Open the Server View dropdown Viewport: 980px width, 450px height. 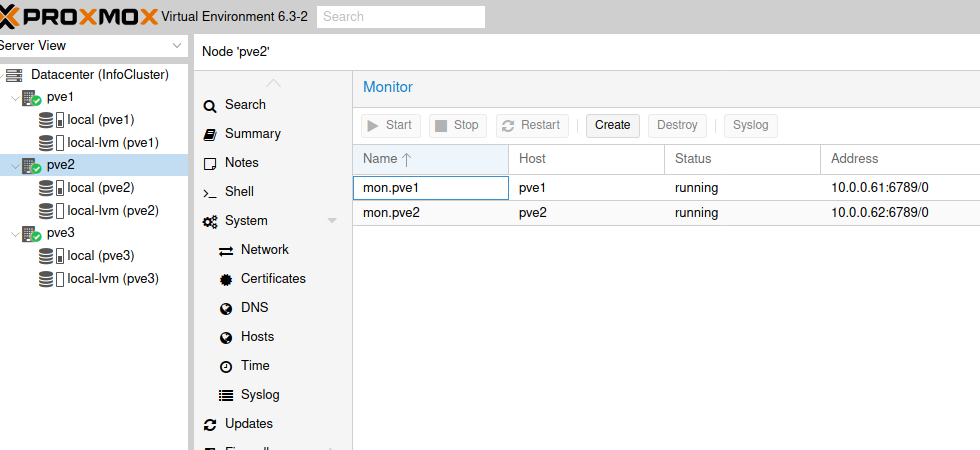(x=176, y=46)
